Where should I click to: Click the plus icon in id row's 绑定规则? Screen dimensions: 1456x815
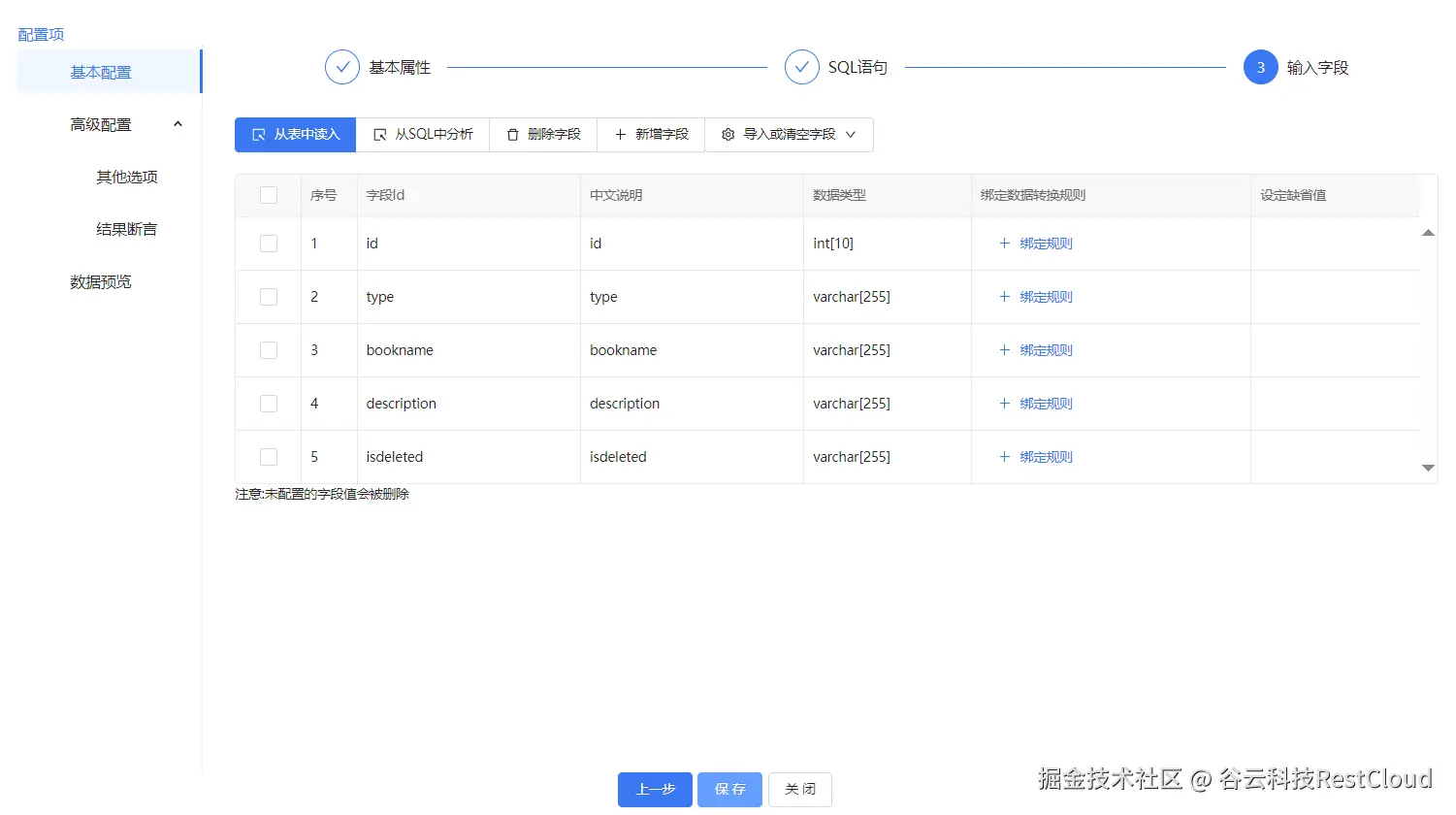1005,244
